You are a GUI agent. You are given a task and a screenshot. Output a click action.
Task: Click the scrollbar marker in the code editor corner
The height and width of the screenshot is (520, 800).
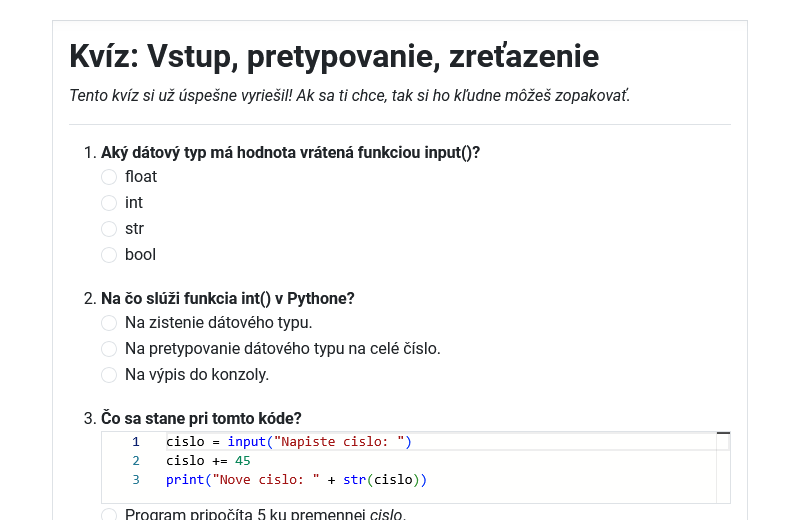tap(724, 434)
